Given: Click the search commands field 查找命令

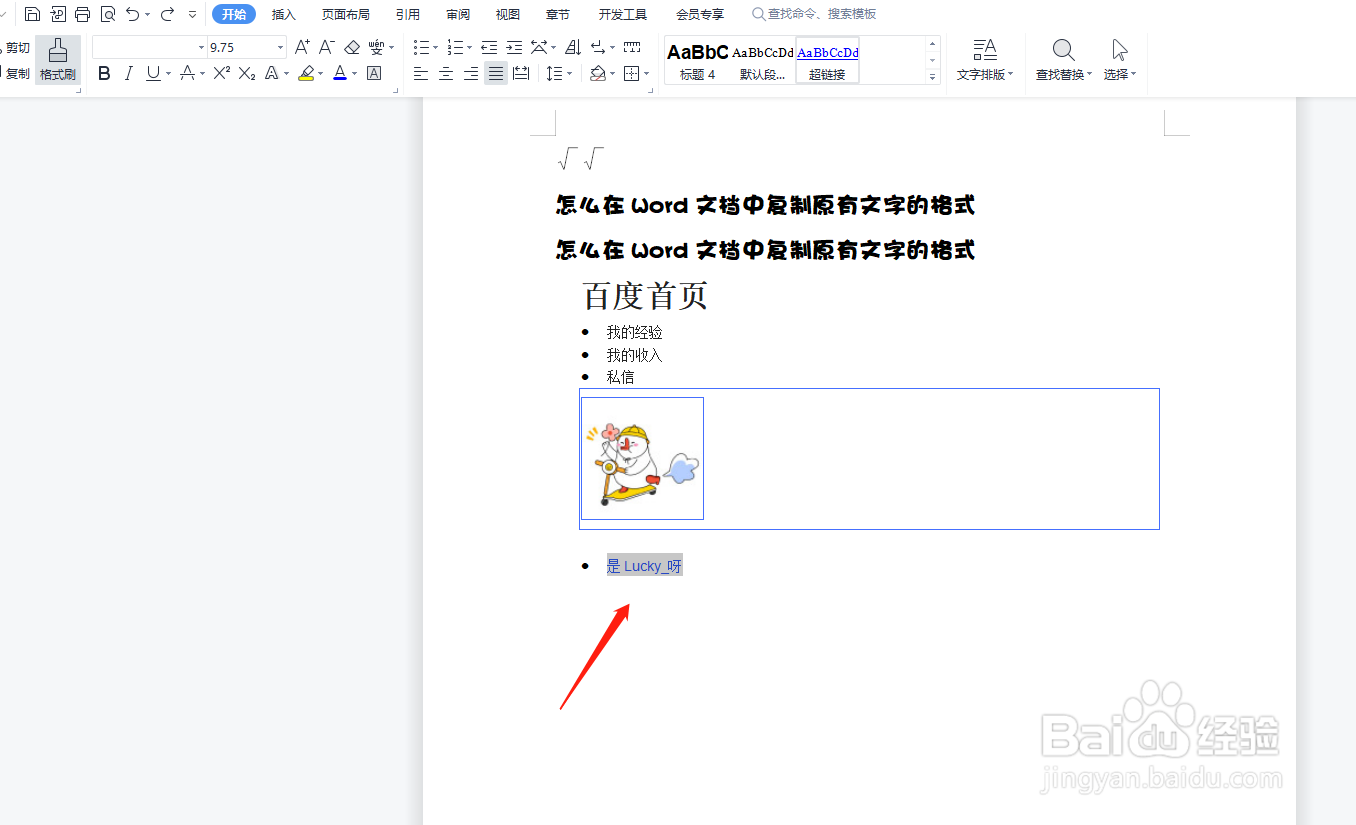Looking at the screenshot, I should (x=814, y=14).
